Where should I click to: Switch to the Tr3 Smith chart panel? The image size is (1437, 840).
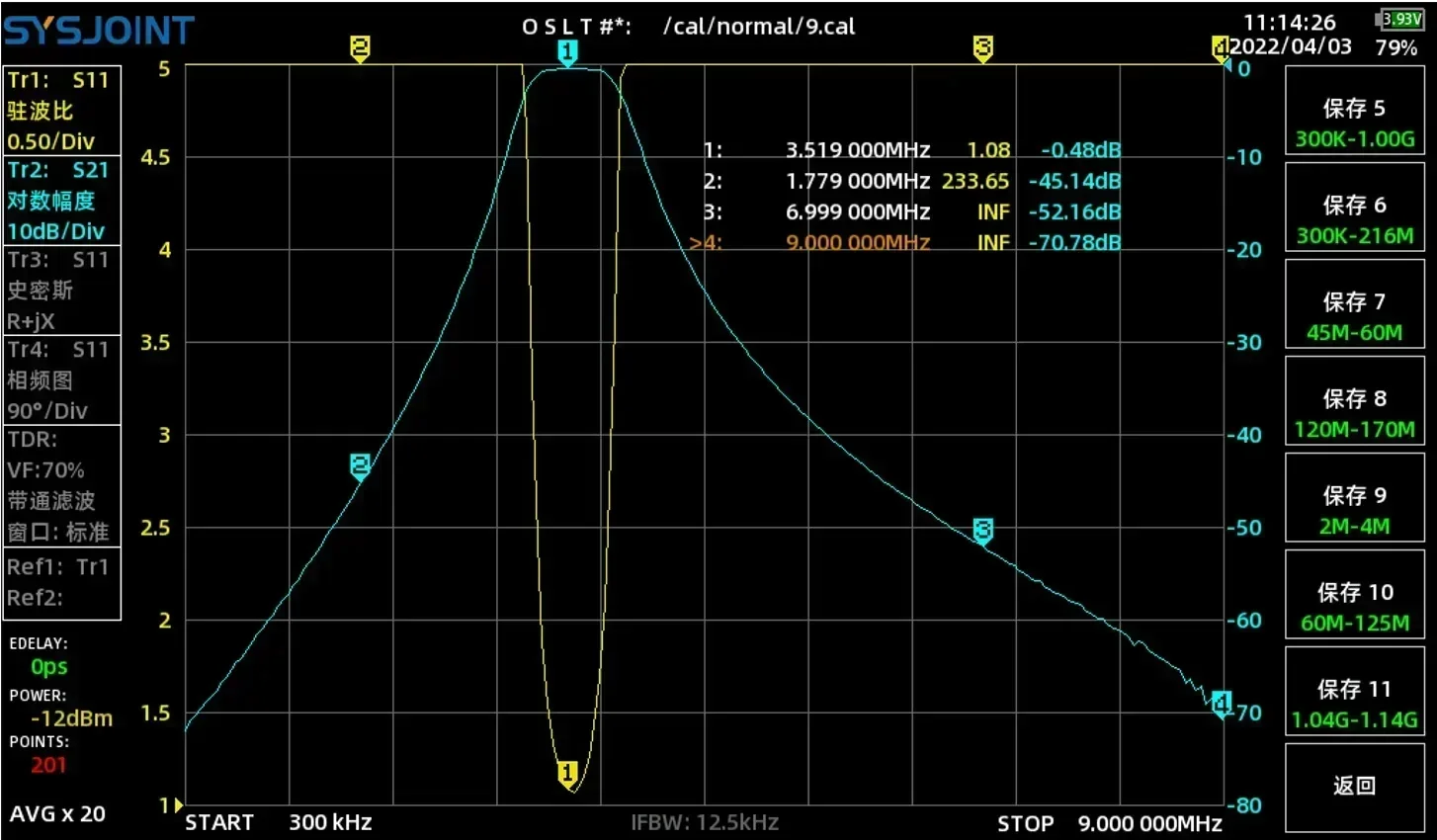tap(61, 290)
